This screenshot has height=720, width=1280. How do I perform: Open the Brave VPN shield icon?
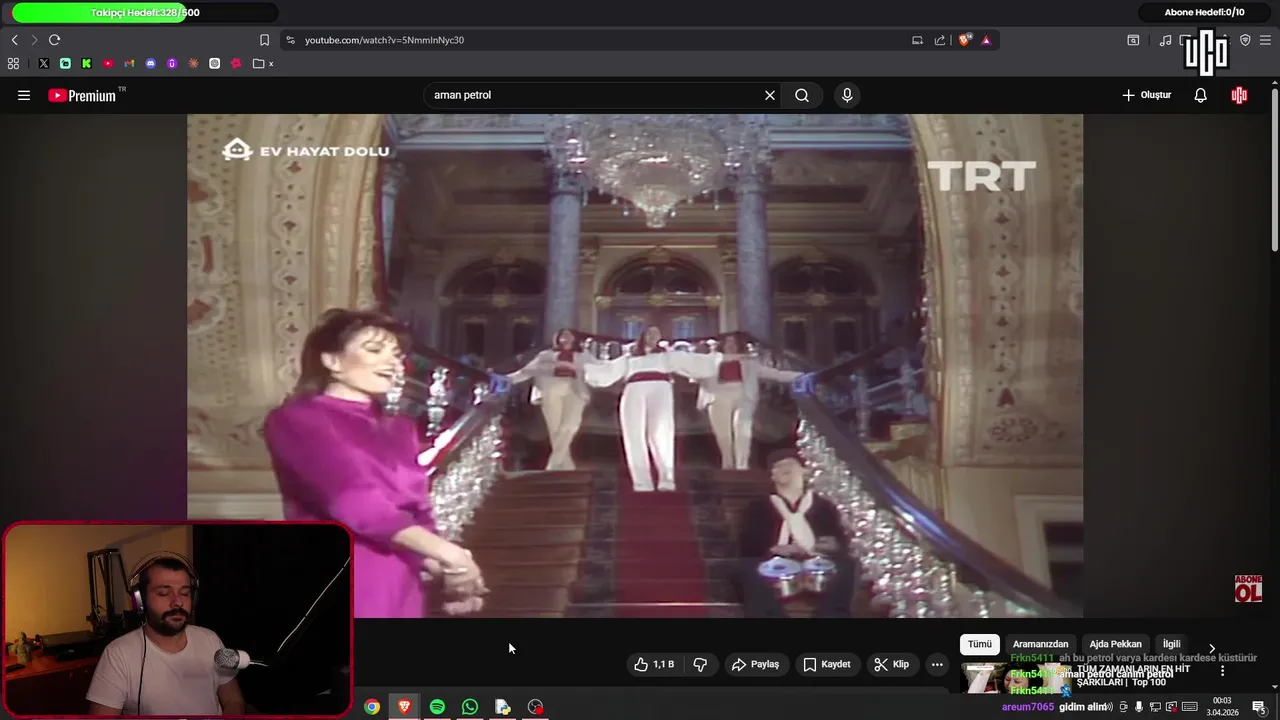1245,40
